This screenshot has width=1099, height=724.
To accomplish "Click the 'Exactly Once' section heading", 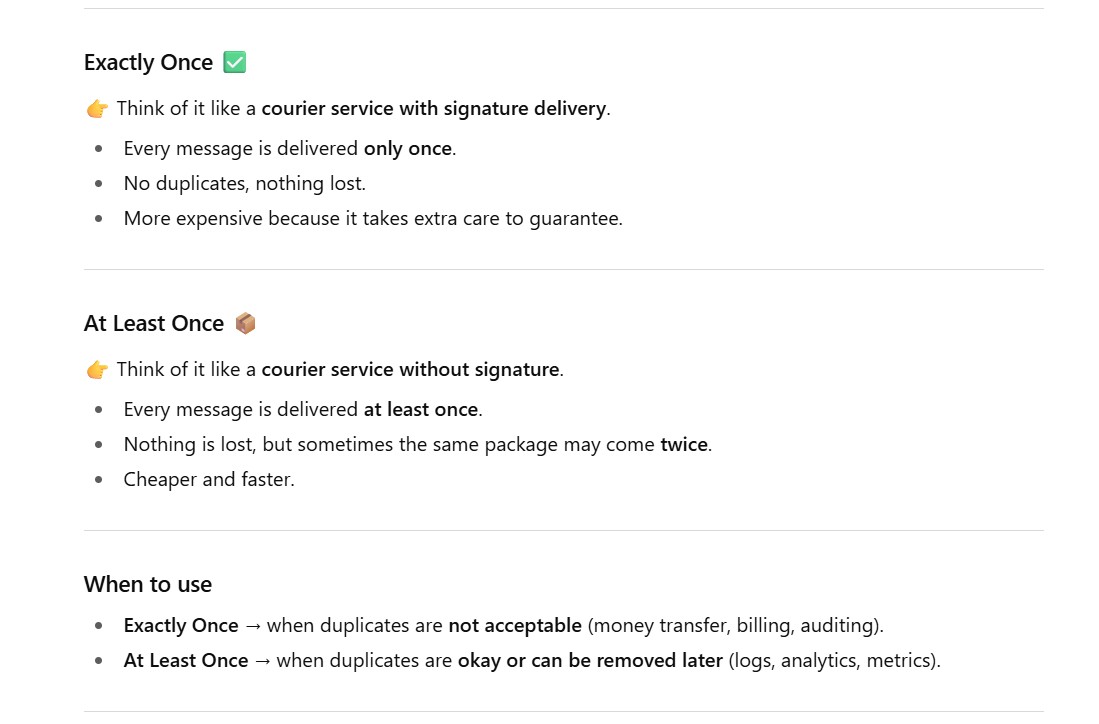I will tap(148, 63).
